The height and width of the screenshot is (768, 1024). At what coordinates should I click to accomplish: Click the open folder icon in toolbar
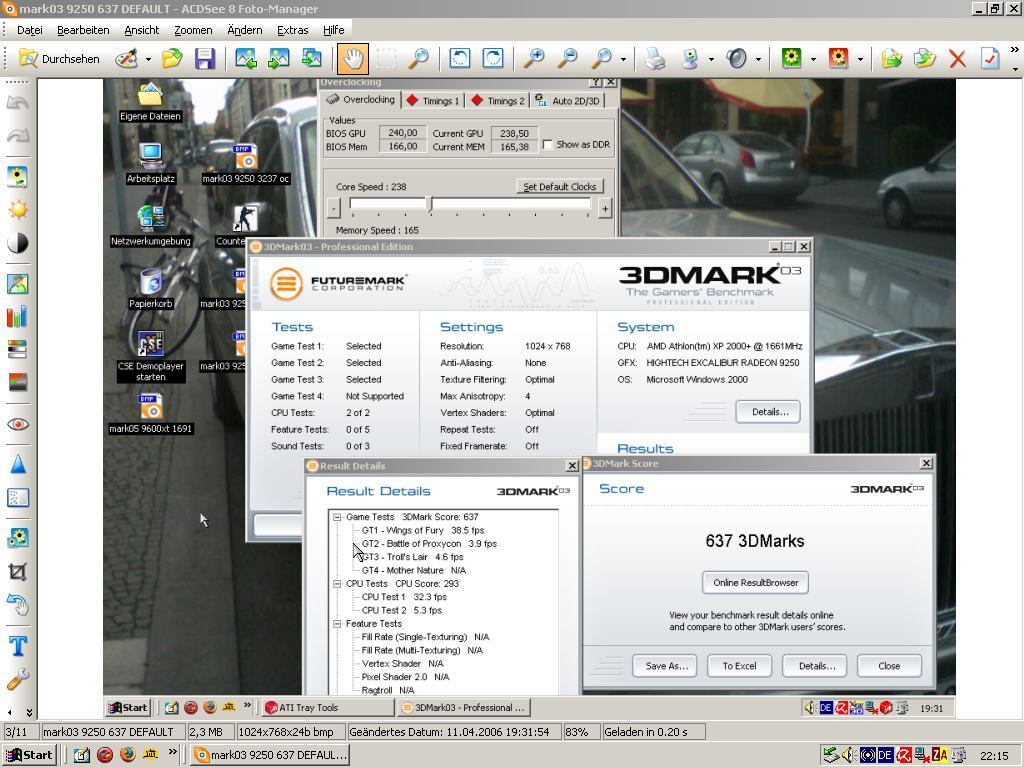(172, 59)
